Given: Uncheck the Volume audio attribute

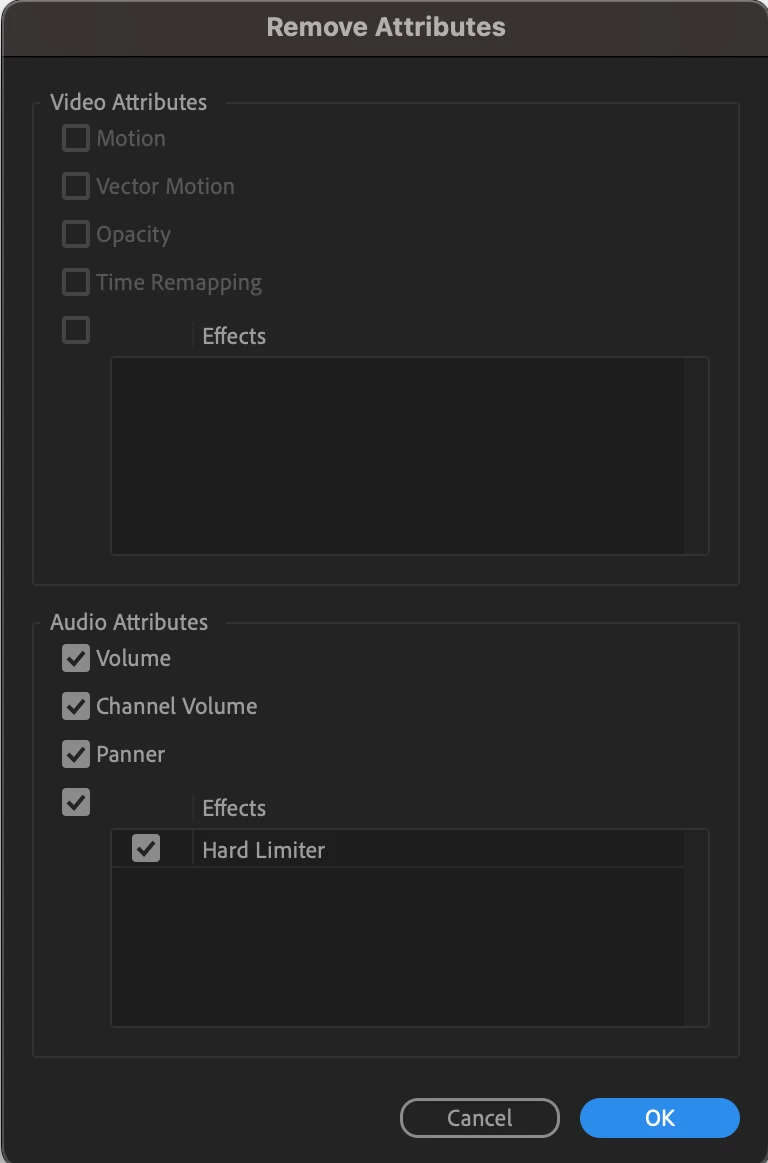Looking at the screenshot, I should (76, 658).
